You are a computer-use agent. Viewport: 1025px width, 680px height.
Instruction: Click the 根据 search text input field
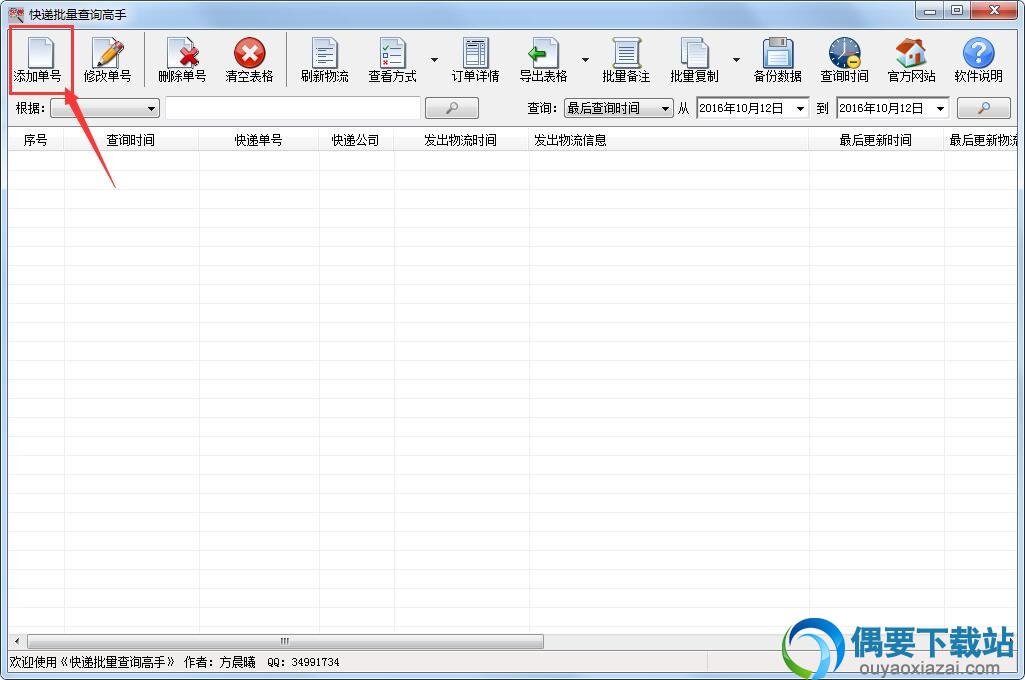(x=293, y=108)
